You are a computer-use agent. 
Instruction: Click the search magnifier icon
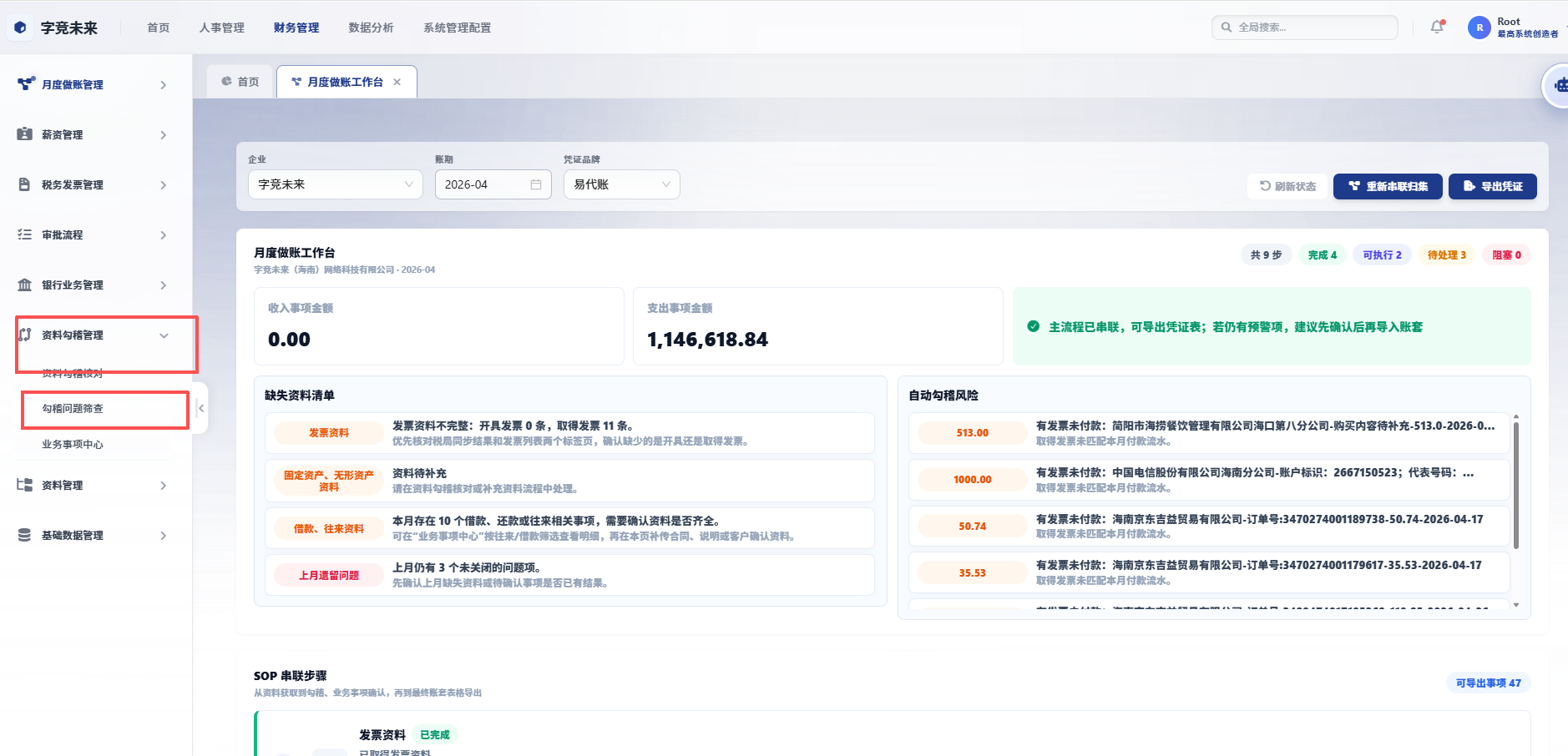(x=1227, y=28)
